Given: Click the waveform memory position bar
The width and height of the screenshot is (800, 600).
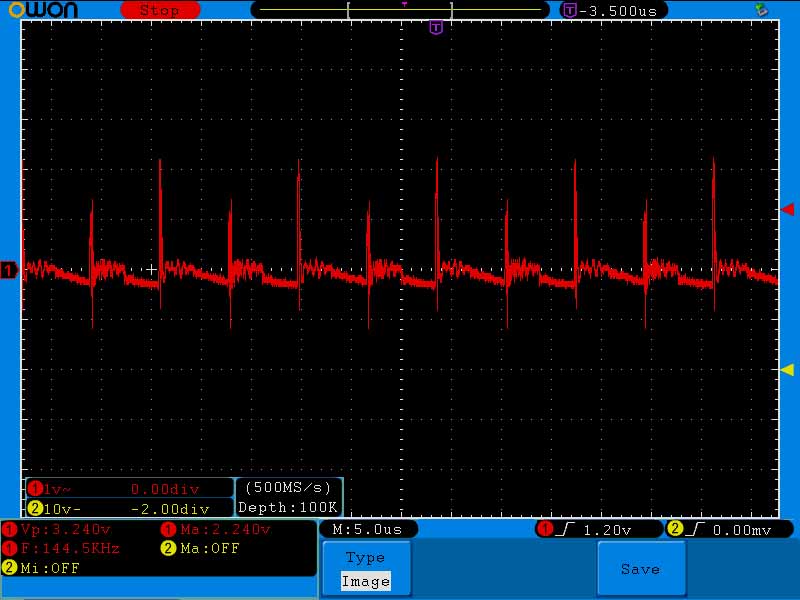Looking at the screenshot, I should pos(400,10).
